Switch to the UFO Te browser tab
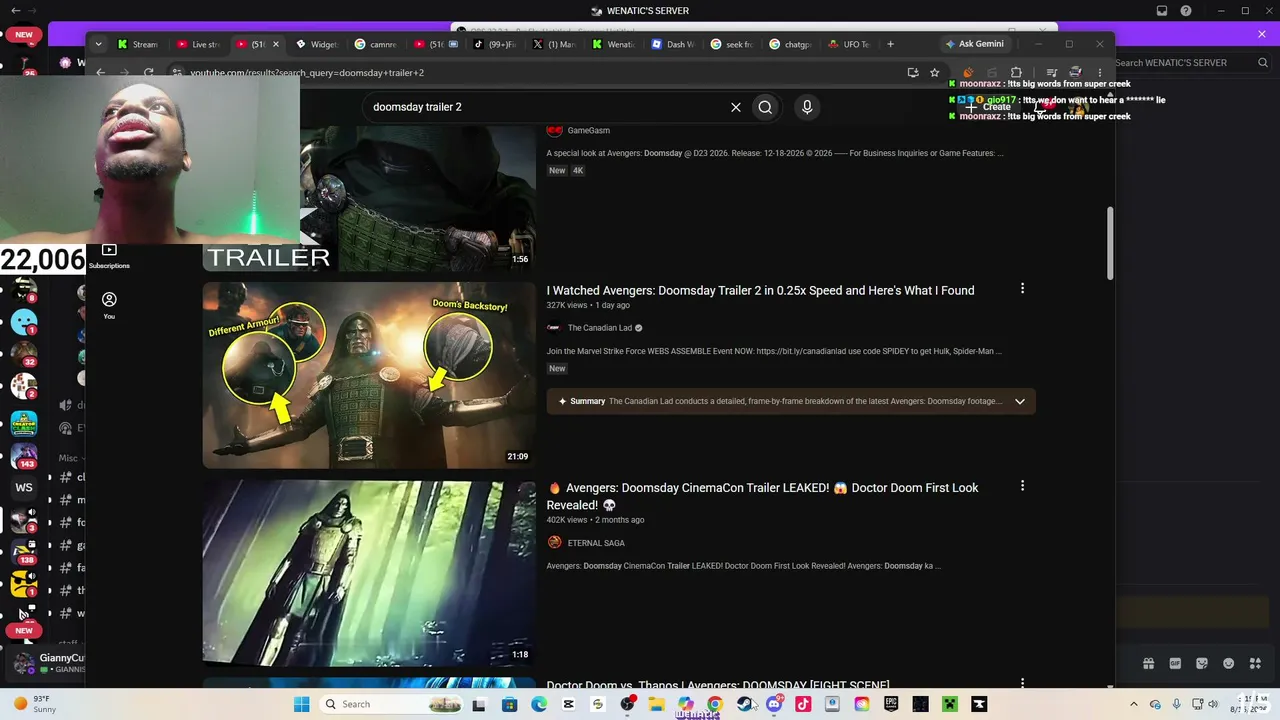 tap(850, 44)
